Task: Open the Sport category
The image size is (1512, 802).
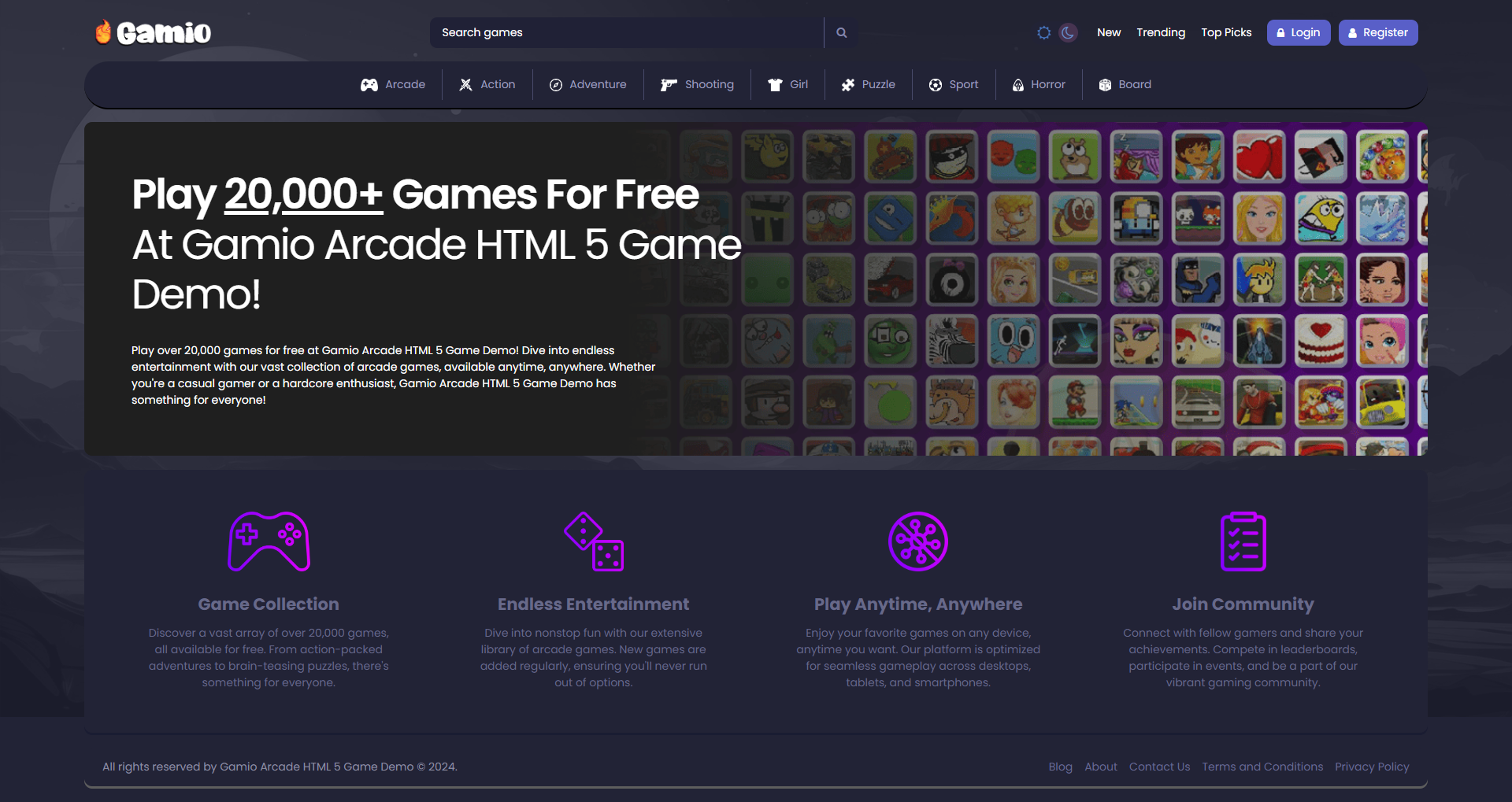Action: [x=954, y=84]
